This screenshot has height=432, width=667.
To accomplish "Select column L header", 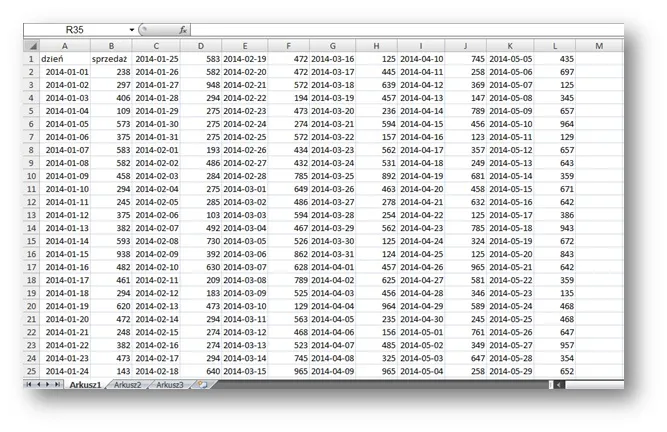I will pyautogui.click(x=555, y=46).
